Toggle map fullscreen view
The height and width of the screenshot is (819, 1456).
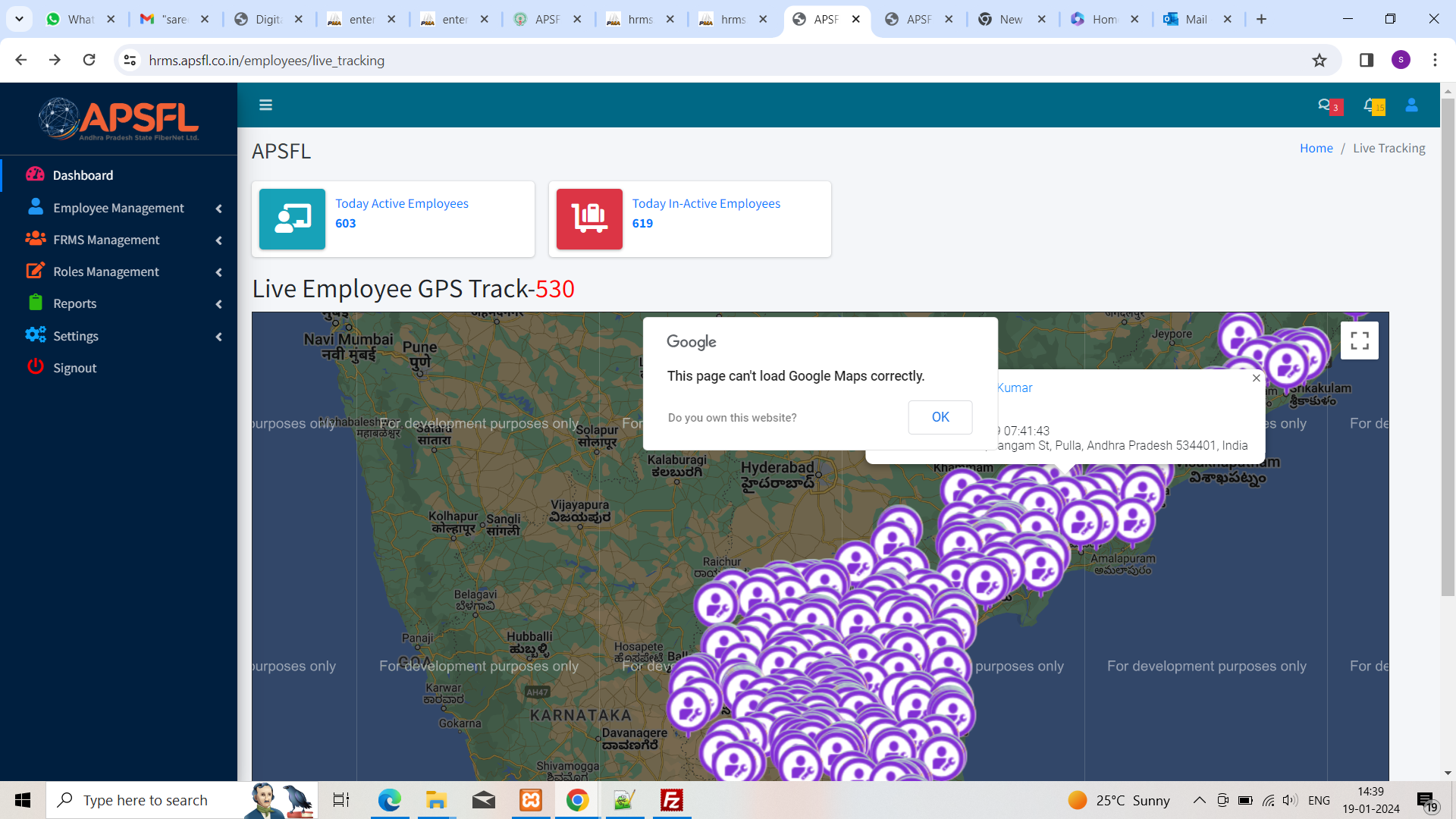click(1359, 340)
